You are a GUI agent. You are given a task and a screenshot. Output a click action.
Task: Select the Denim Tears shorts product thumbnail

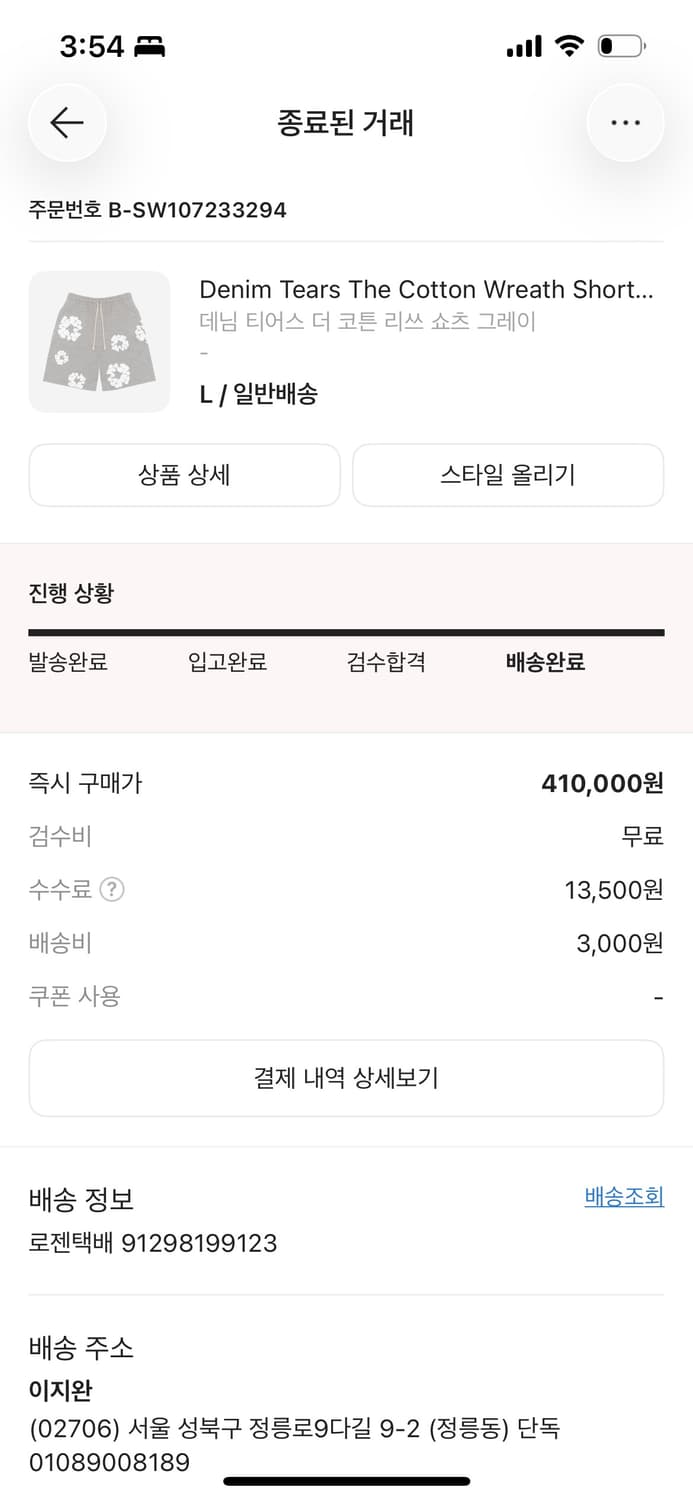click(x=99, y=341)
